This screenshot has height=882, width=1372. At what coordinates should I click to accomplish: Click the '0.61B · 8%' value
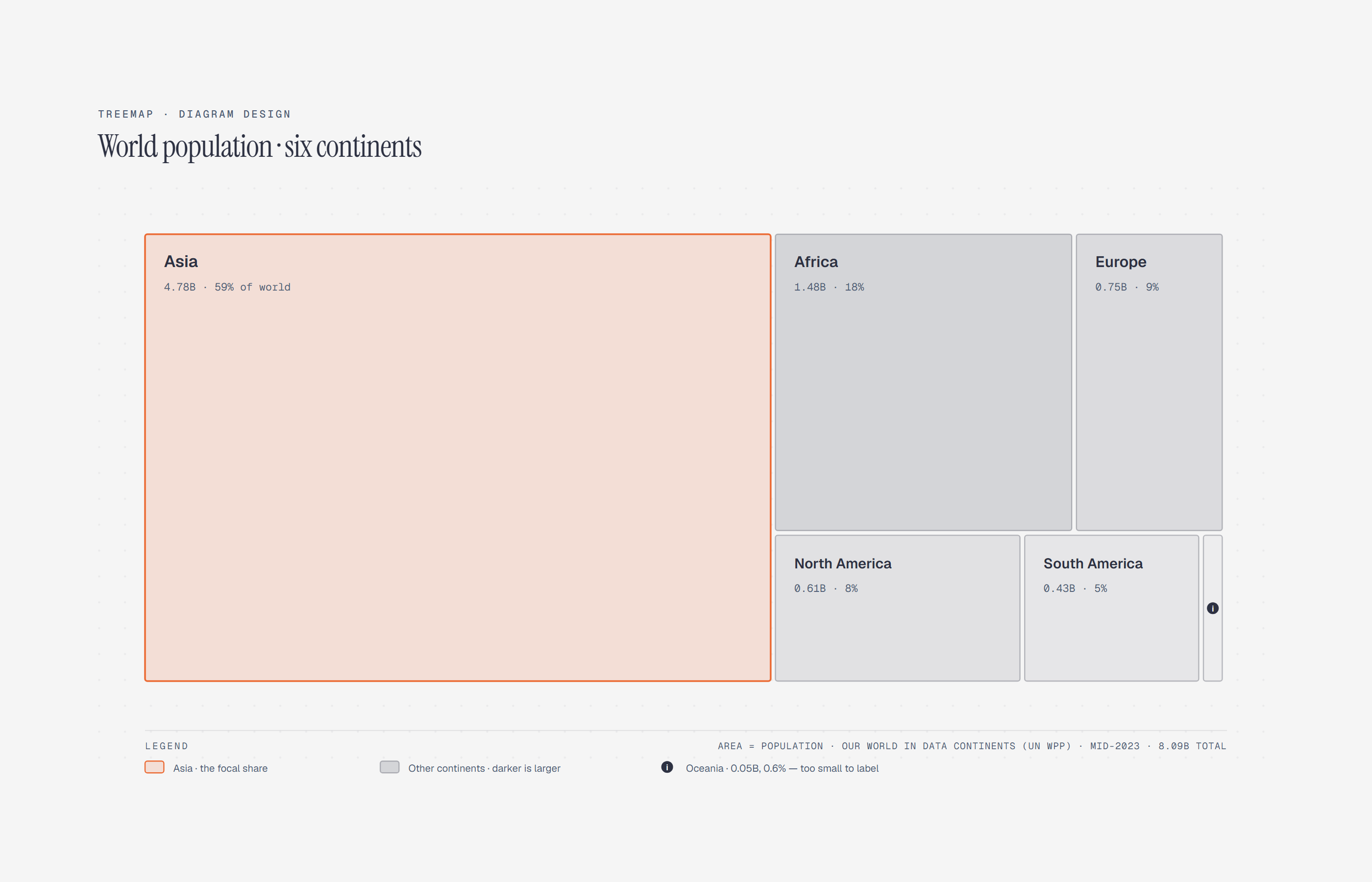[x=826, y=588]
